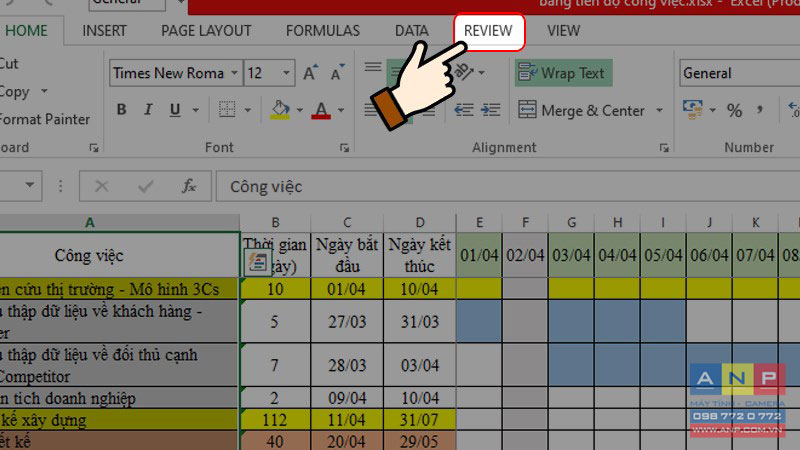Open the Alignment dialog launcher
The height and width of the screenshot is (450, 800).
pos(664,148)
